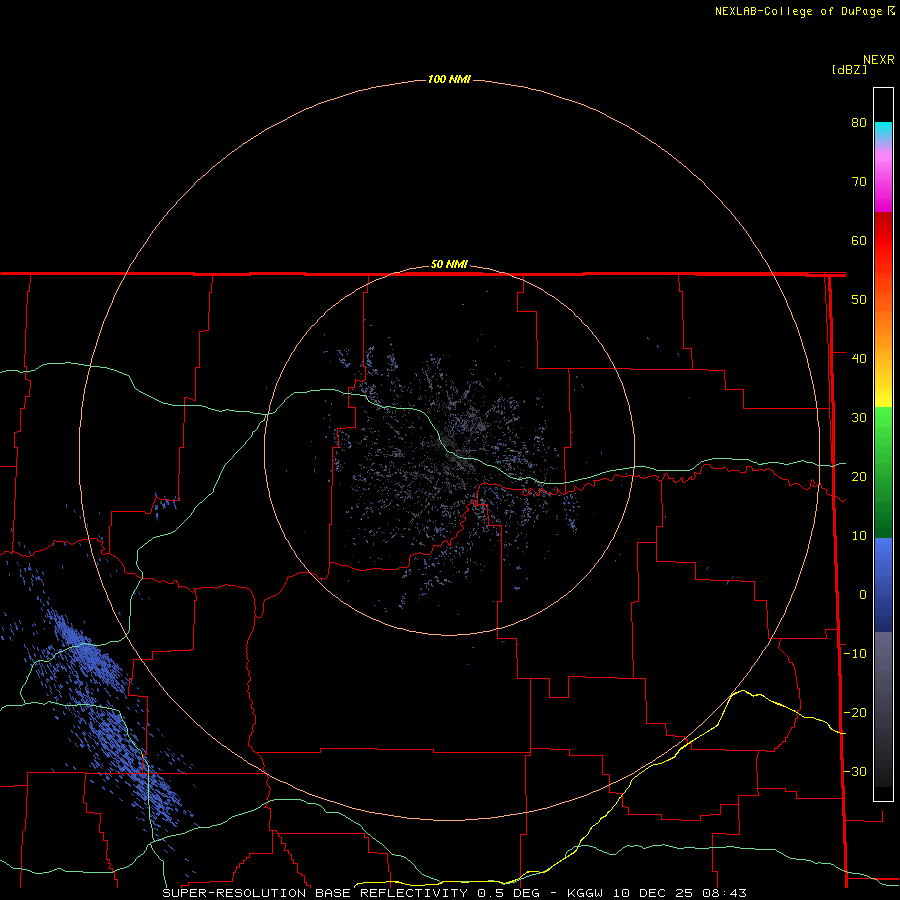Click the 40 value on dBZ scale
The image size is (900, 900).
point(859,359)
